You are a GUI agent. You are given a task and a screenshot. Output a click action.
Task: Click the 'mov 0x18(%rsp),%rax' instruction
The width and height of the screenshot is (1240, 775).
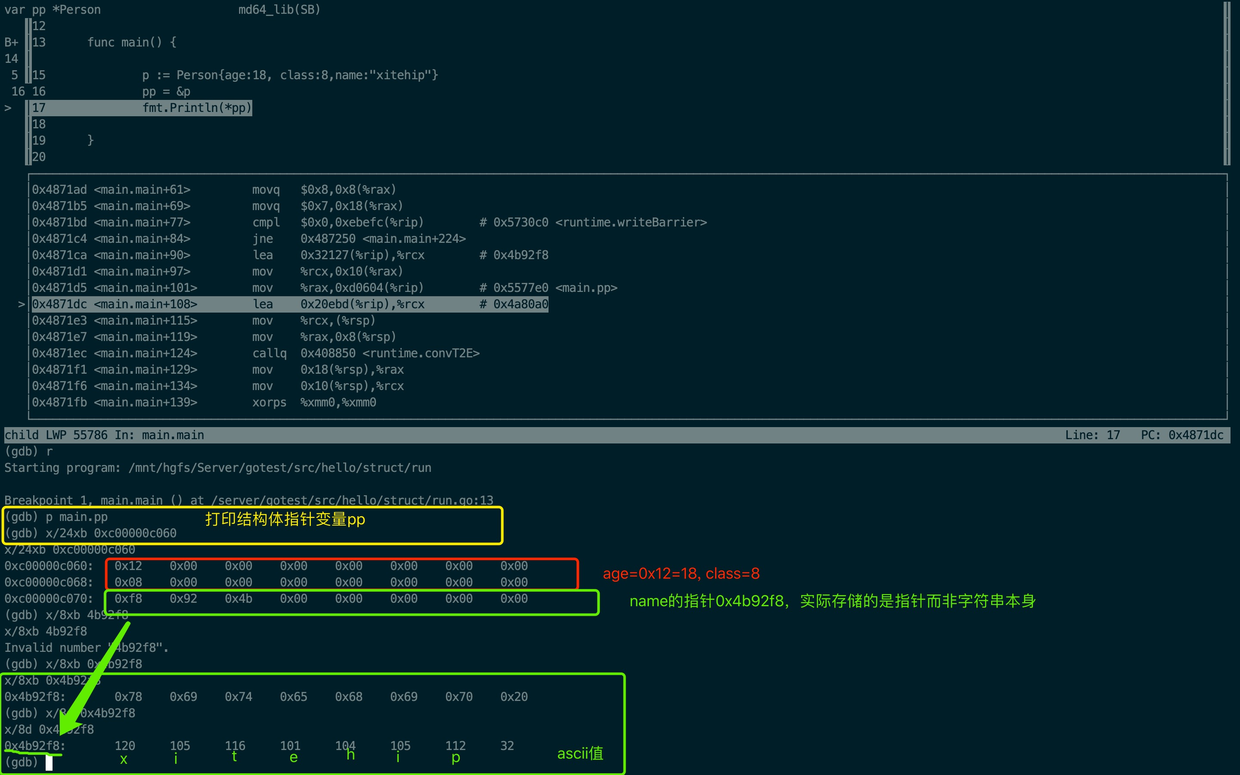point(327,369)
